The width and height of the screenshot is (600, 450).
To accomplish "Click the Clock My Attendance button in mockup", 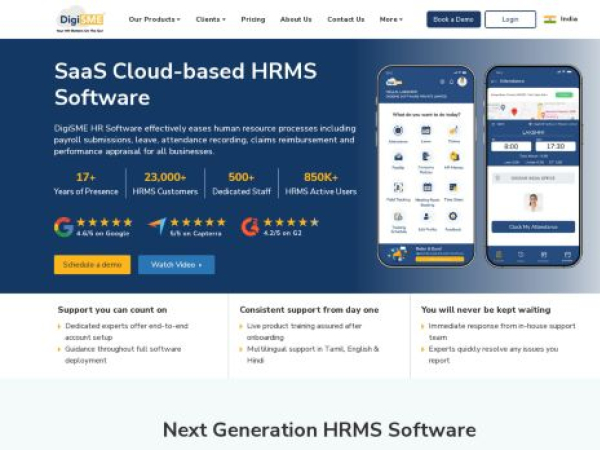I will [x=533, y=227].
